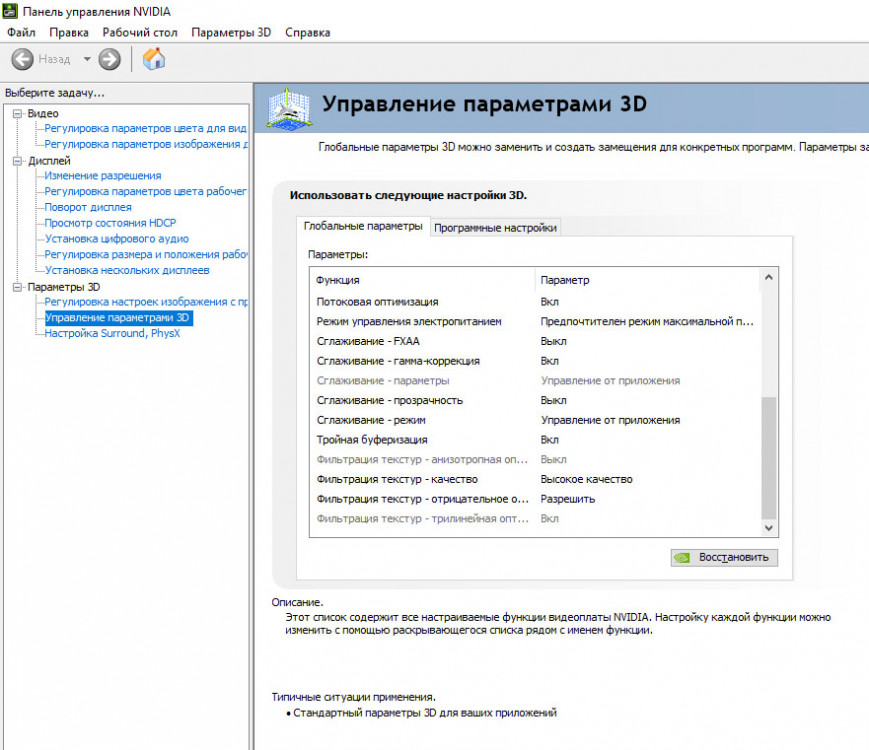Select Управление параметрами 3D tree item
This screenshot has height=750, width=869.
point(119,318)
